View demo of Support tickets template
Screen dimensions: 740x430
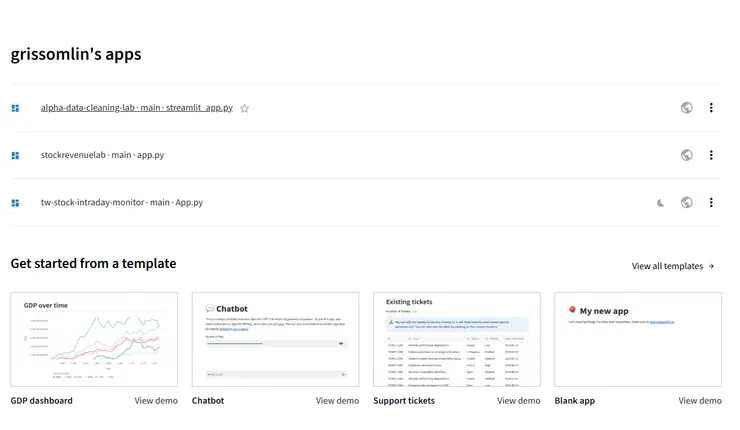519,400
